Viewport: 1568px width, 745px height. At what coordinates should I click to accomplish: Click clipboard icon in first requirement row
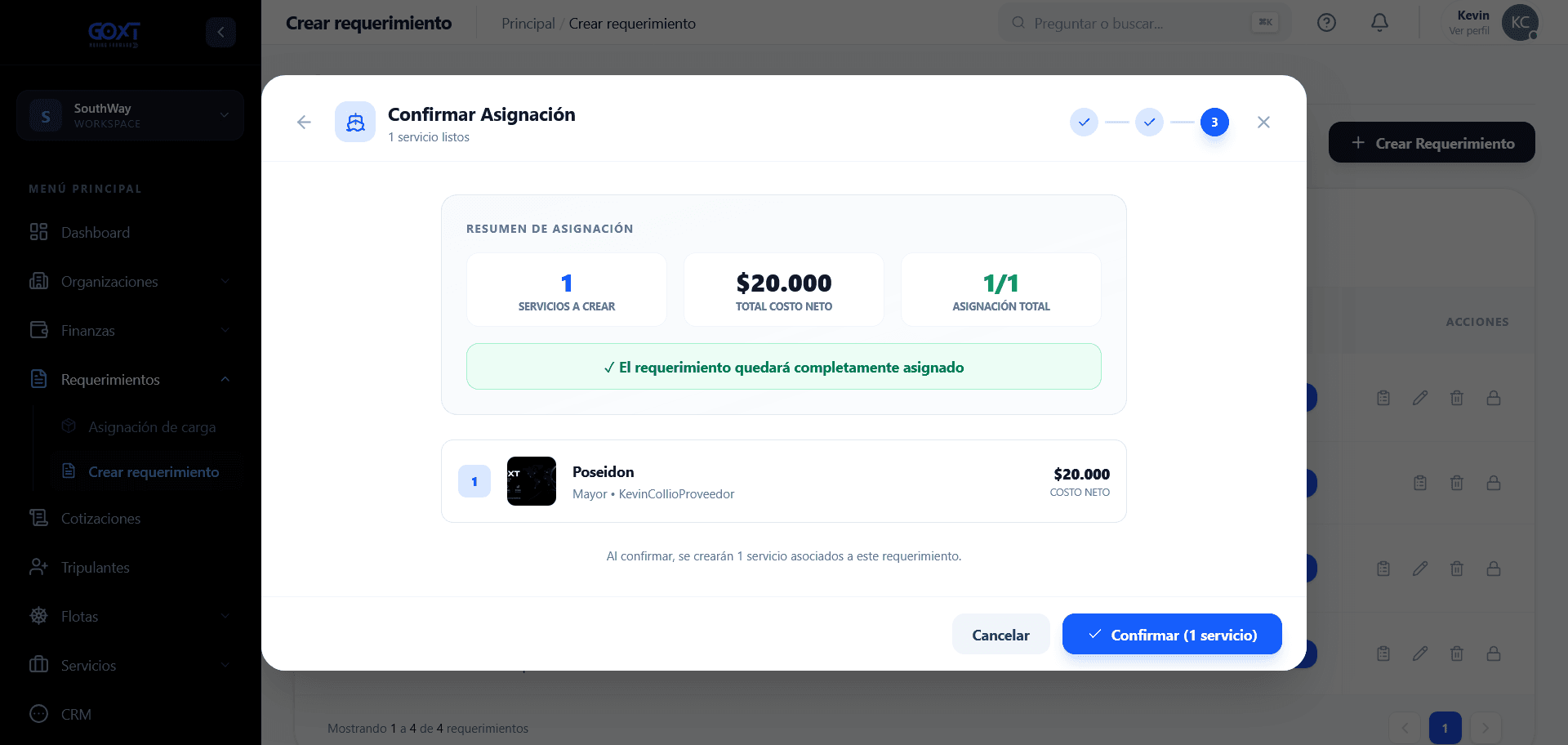(1383, 398)
